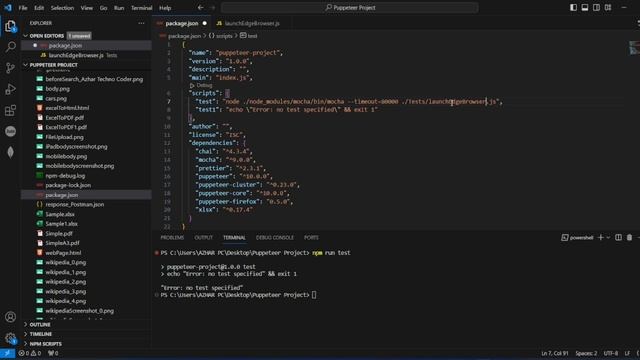Screen dimensions: 640x360
Task: Open errors and warnings status indicator
Action: pos(30,353)
